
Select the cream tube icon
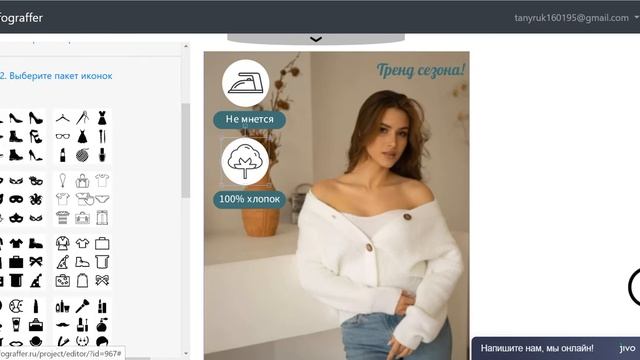point(16,324)
